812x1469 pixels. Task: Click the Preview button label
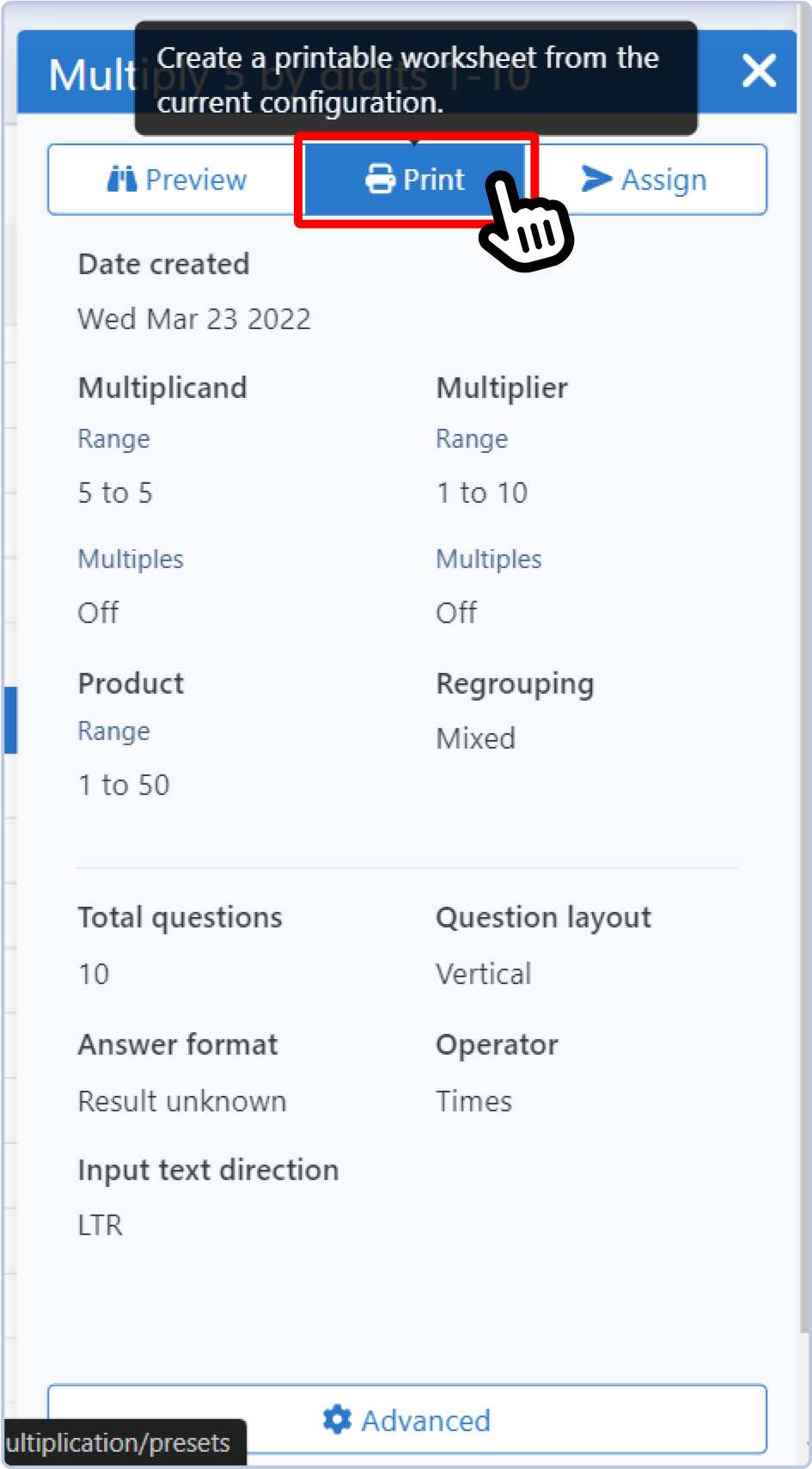pos(196,180)
